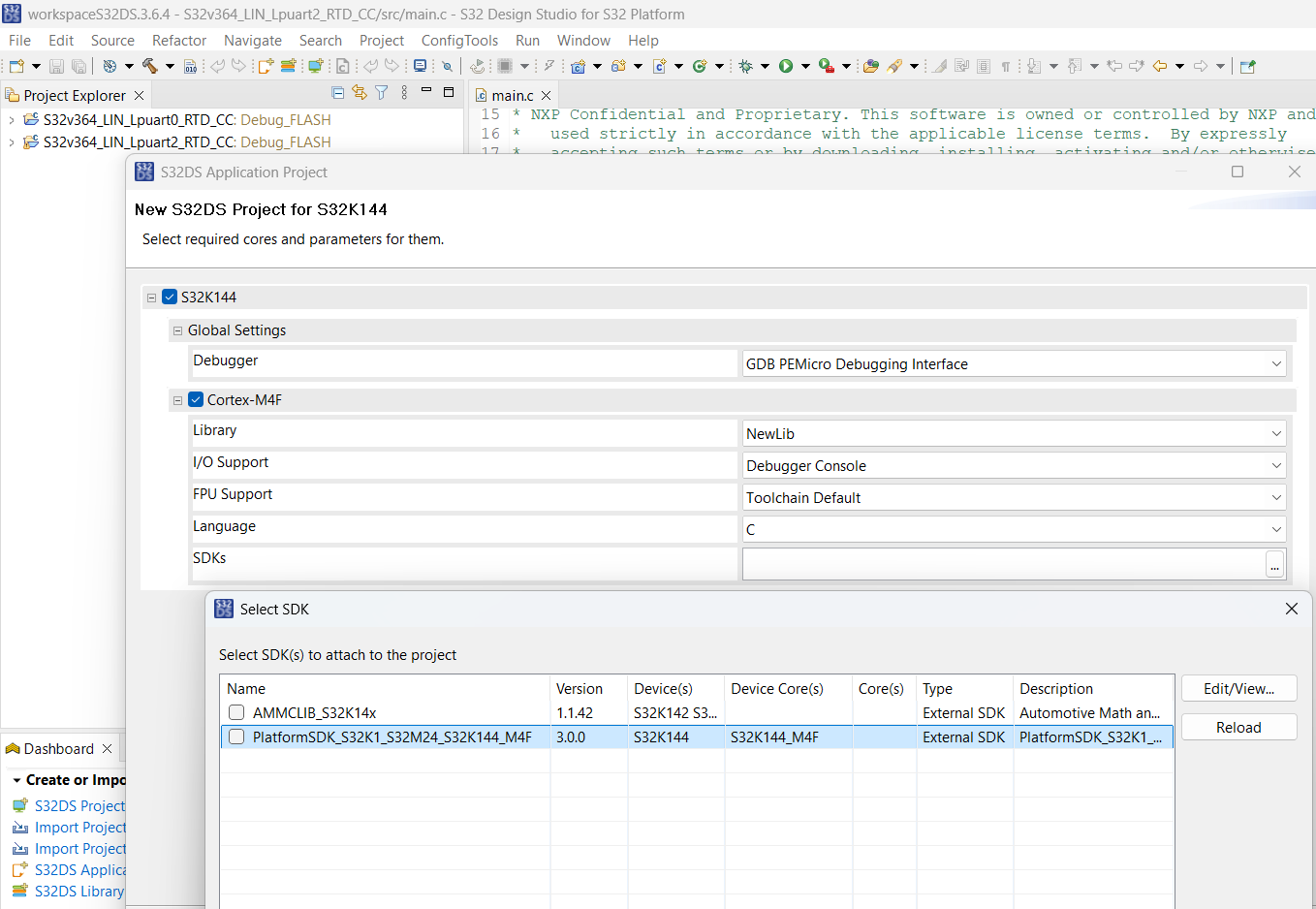This screenshot has width=1316, height=909.
Task: Click Link with Editor icon in Project Explorer
Action: click(x=360, y=93)
